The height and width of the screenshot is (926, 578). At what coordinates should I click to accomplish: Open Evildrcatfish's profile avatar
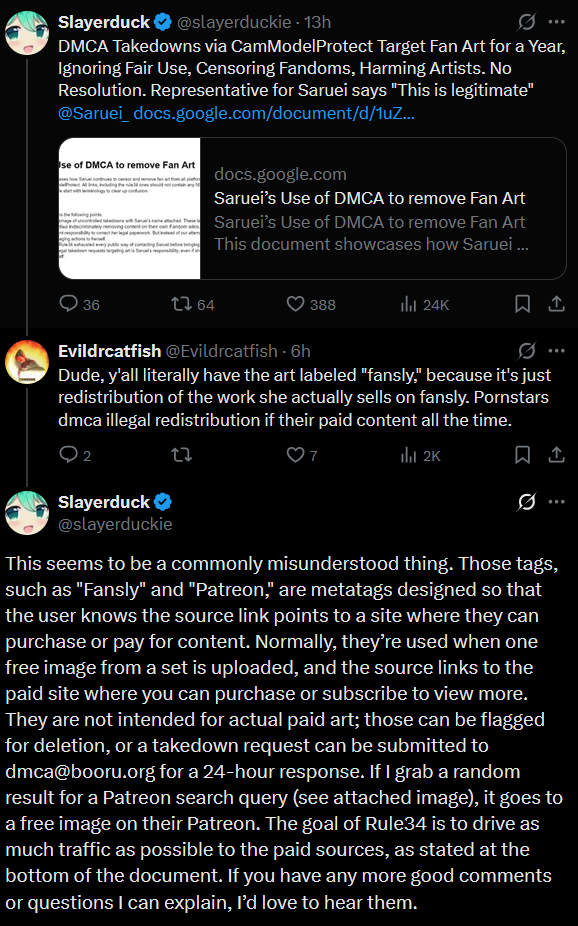27,362
